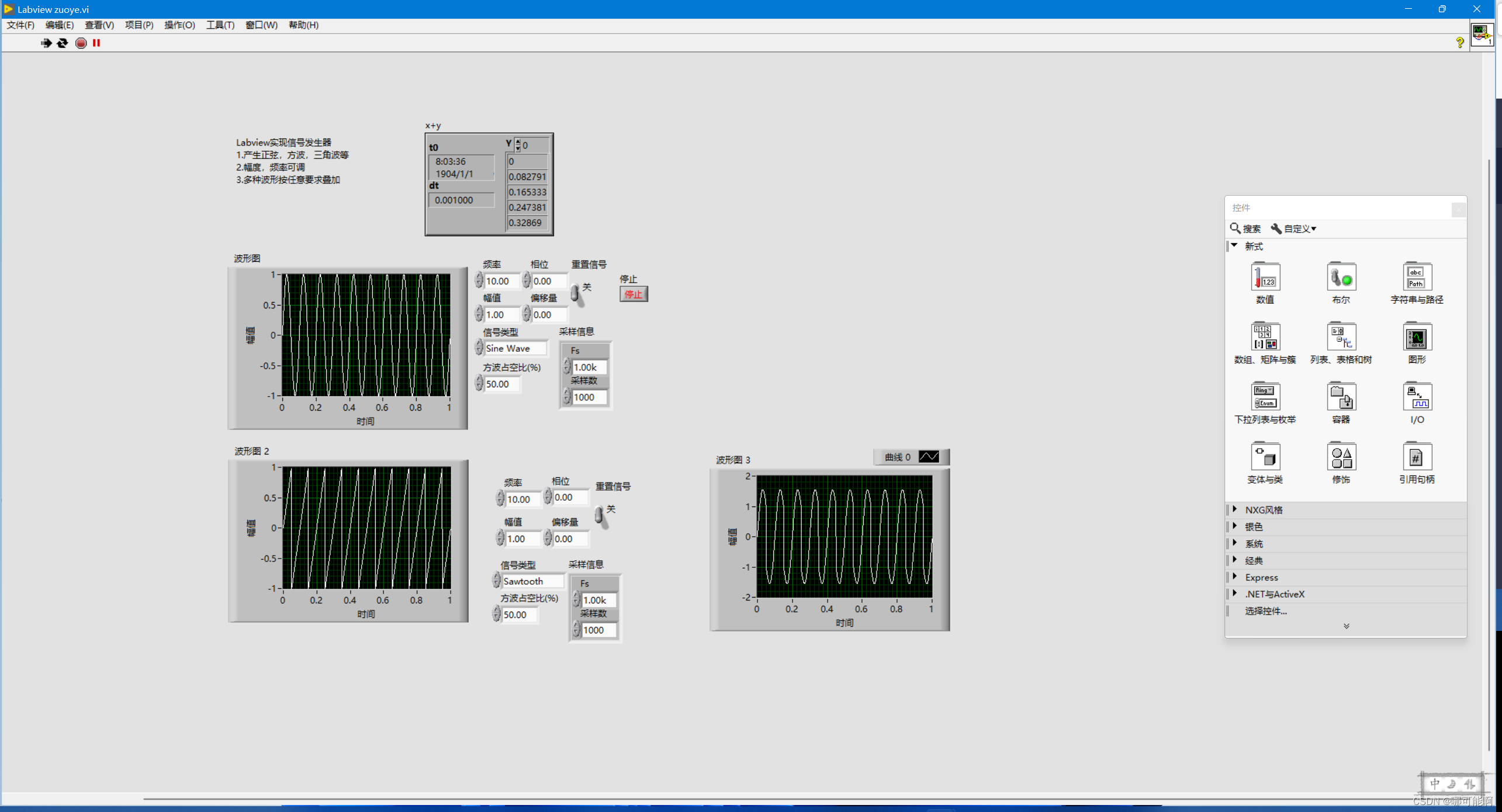Click the Run arrow toolbar icon
The image size is (1502, 812).
pos(46,43)
